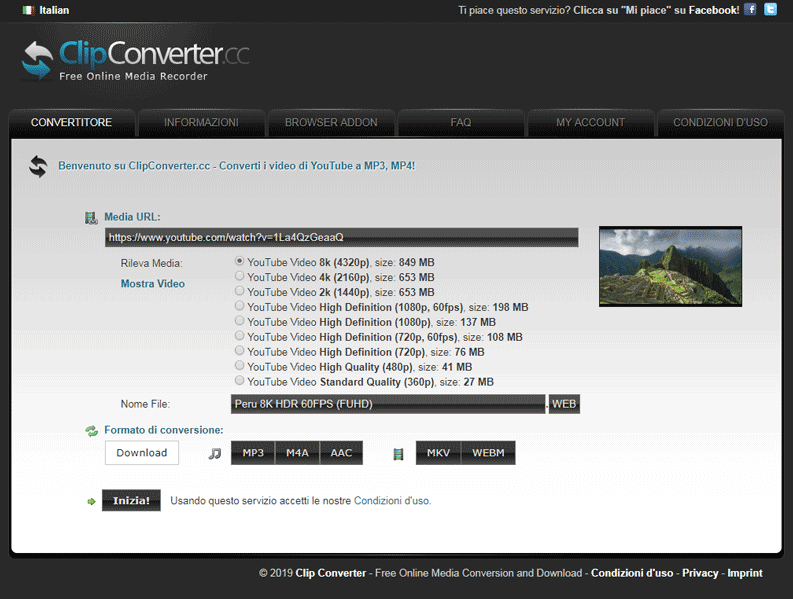Click footer Privacy link

[700, 573]
